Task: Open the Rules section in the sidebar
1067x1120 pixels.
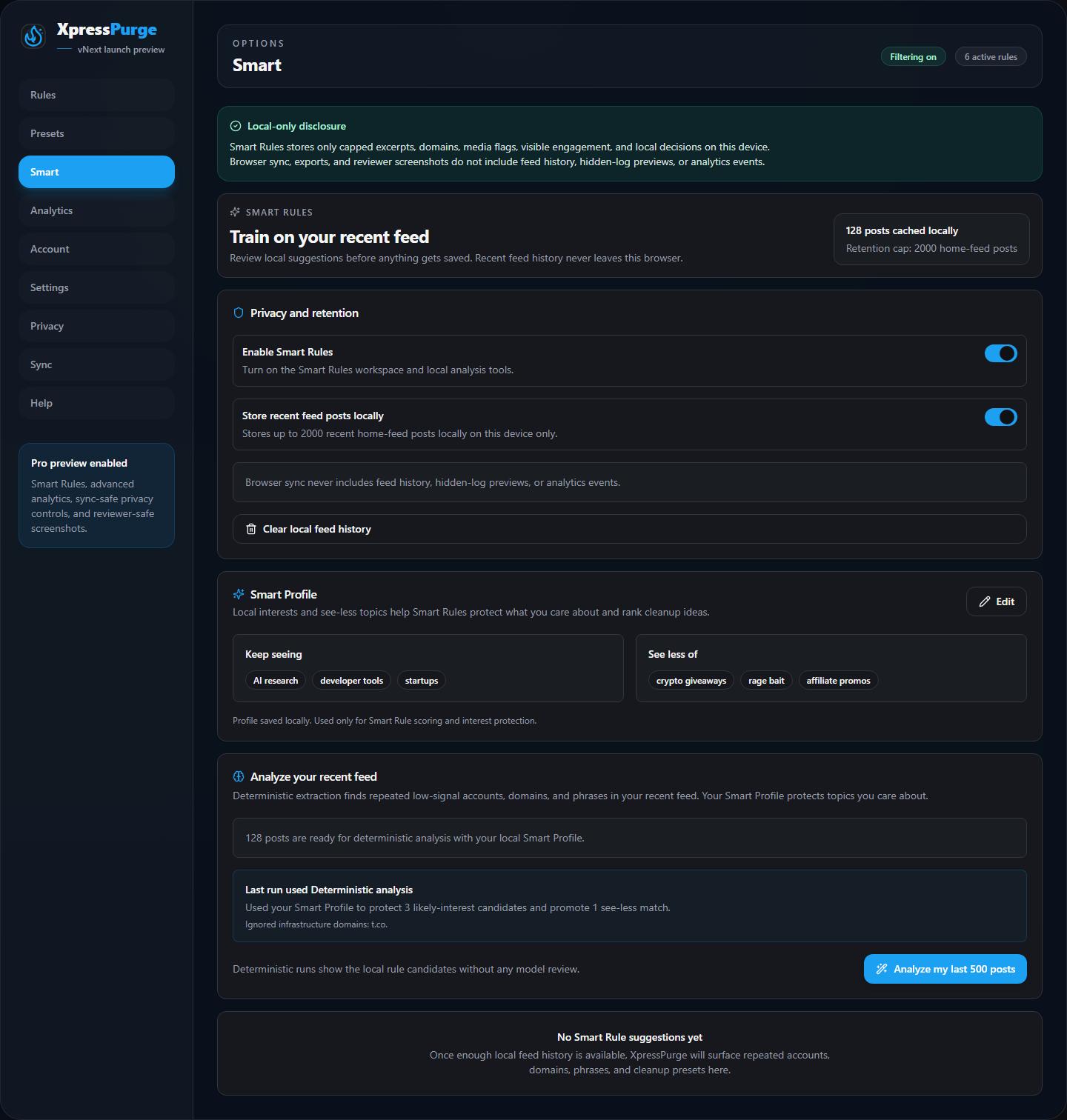Action: click(96, 95)
